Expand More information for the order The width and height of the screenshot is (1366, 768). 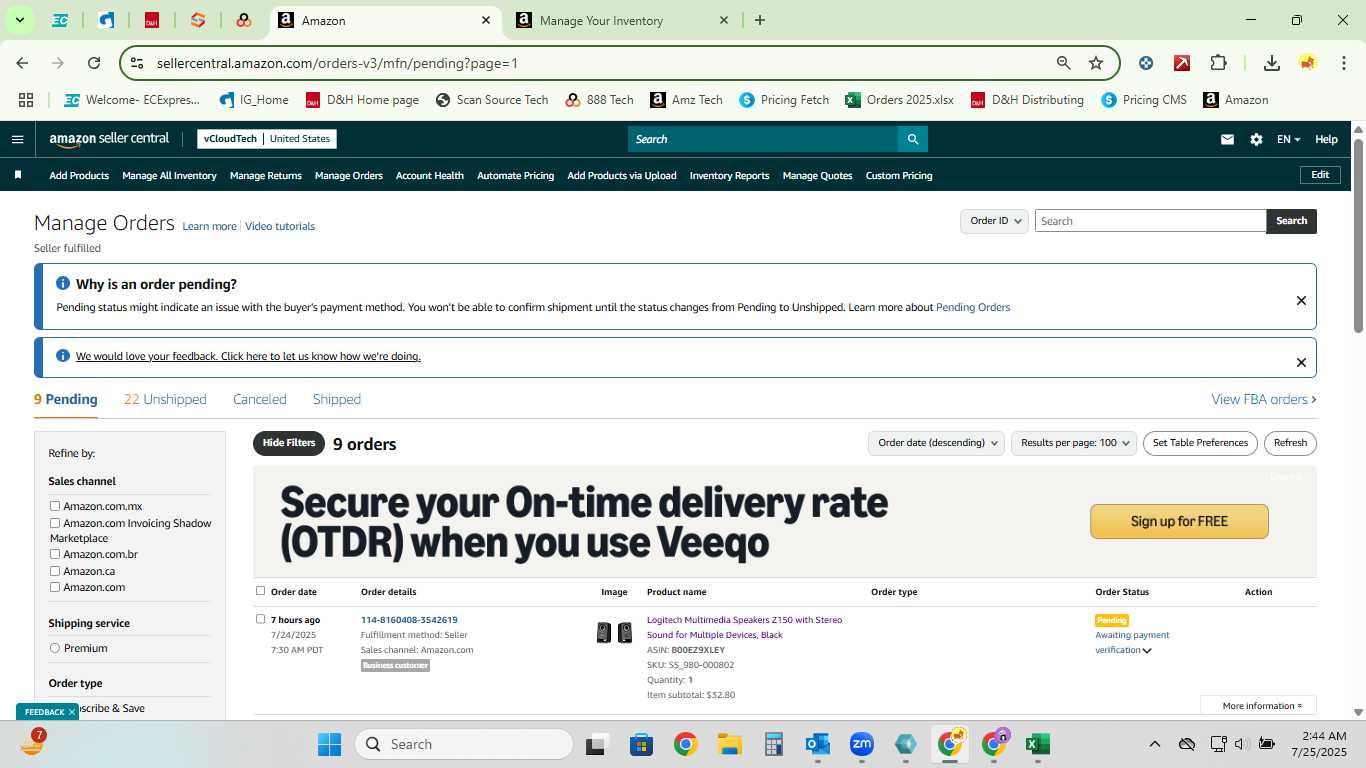[1258, 706]
